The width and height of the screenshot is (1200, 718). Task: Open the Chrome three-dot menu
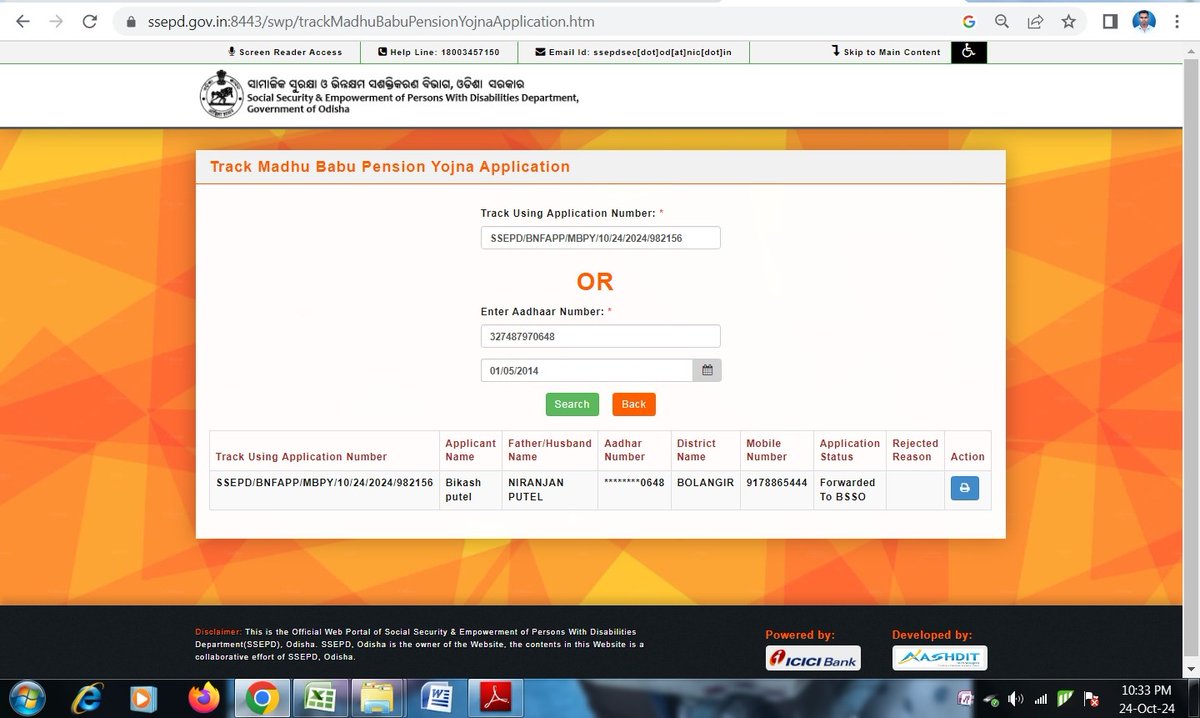click(1179, 21)
